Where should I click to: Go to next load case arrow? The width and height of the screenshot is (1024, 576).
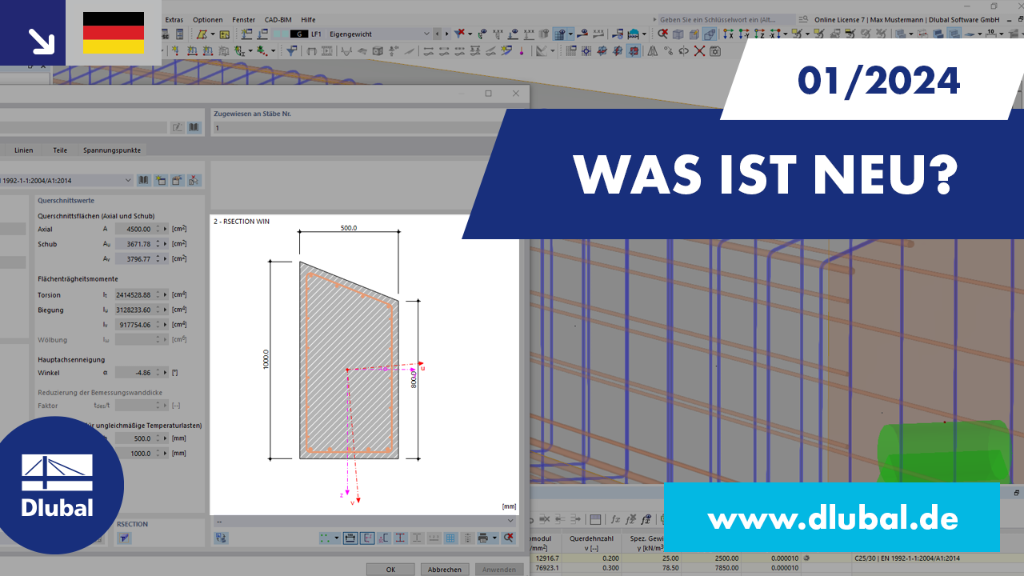446,34
